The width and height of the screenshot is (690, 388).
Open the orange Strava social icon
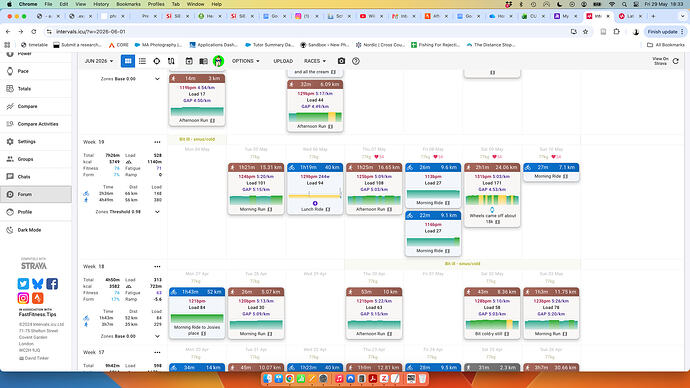pos(38,298)
